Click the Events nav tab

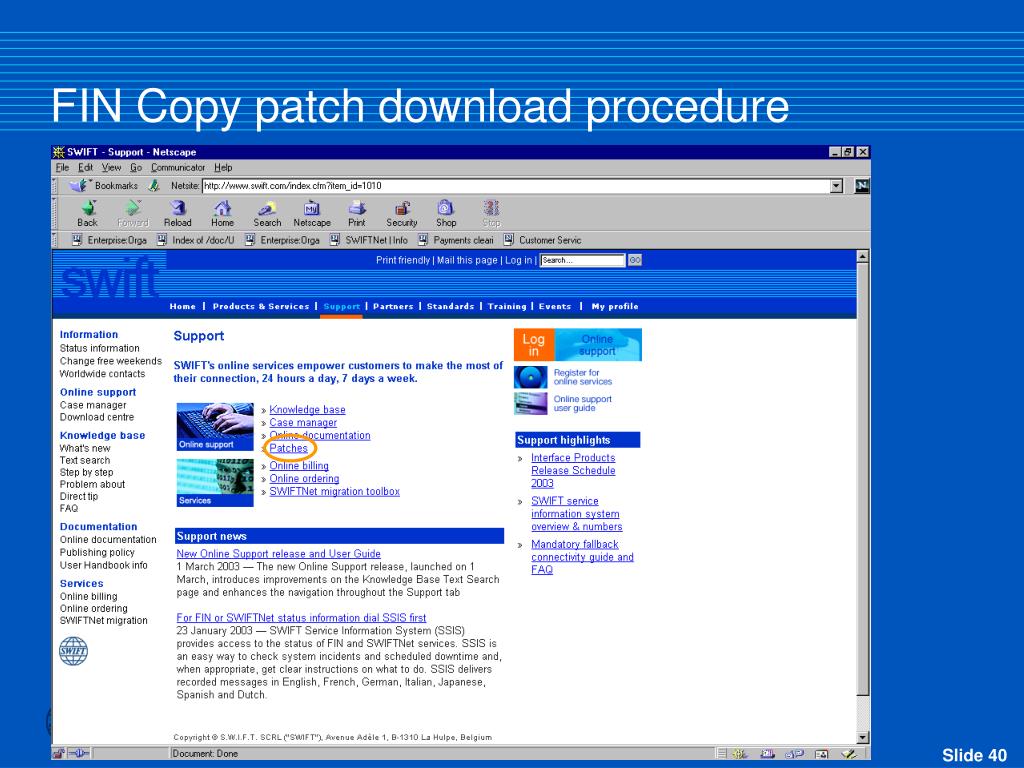pos(555,306)
